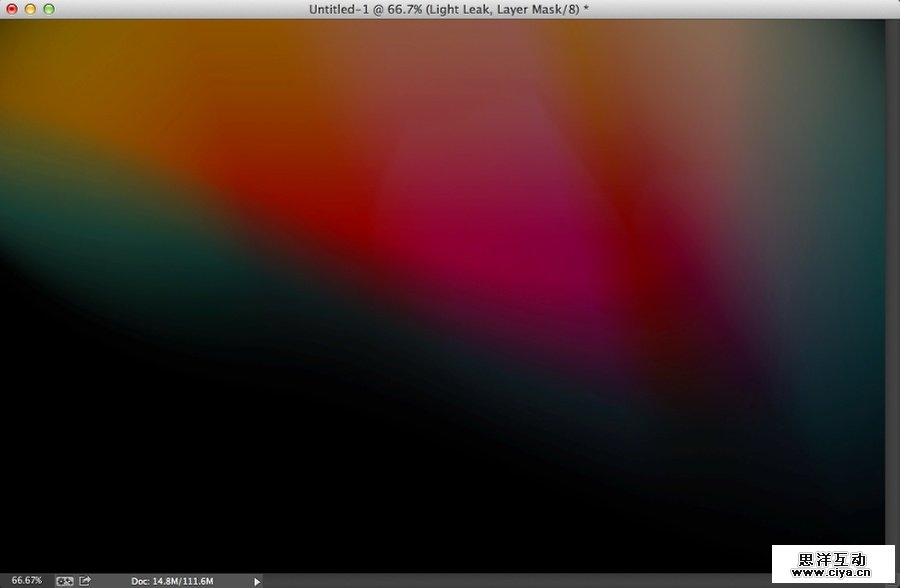Expand the status bar info options arrow

[x=257, y=580]
